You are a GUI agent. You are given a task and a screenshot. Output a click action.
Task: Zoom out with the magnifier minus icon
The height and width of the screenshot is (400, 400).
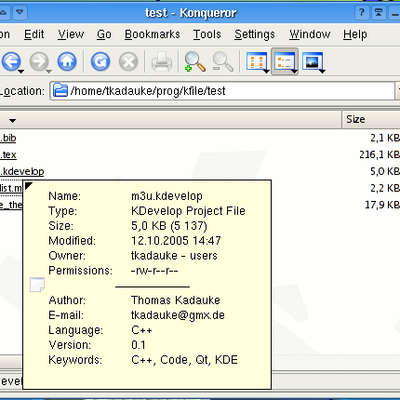tap(223, 61)
